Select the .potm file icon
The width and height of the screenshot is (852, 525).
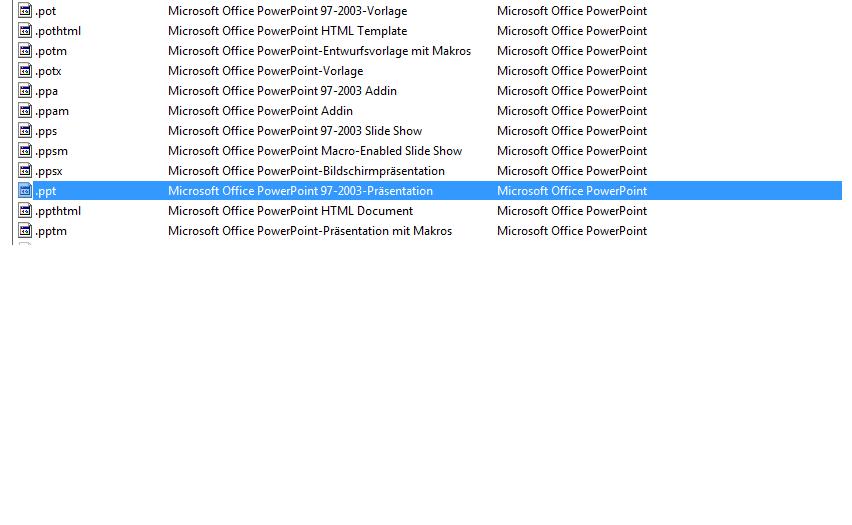[25, 51]
